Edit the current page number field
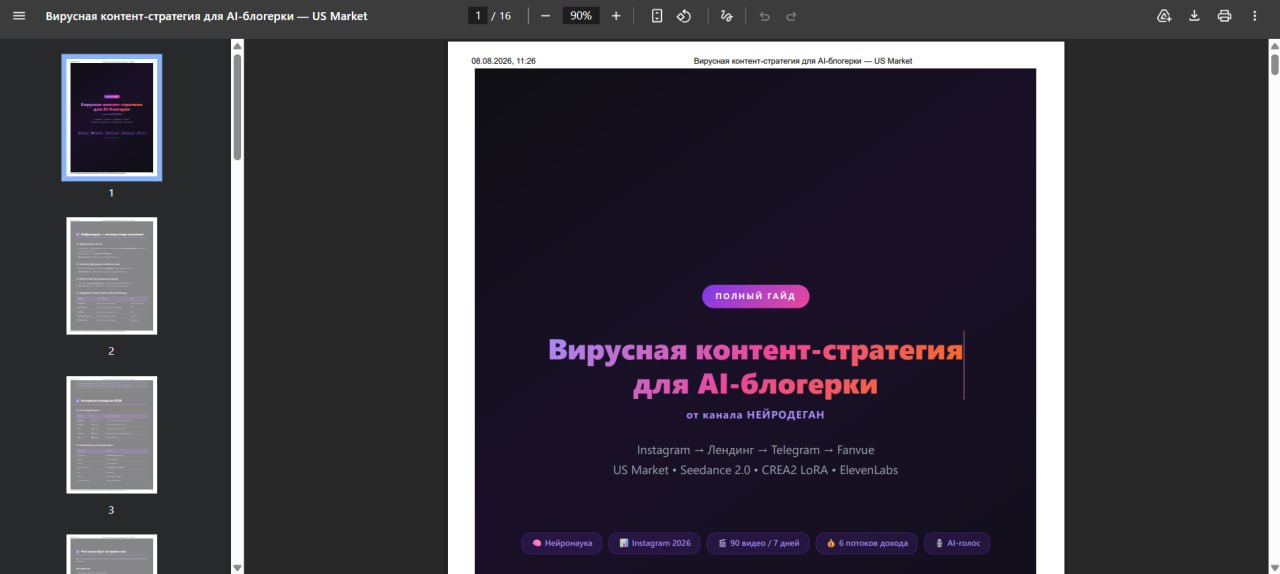 [x=478, y=16]
